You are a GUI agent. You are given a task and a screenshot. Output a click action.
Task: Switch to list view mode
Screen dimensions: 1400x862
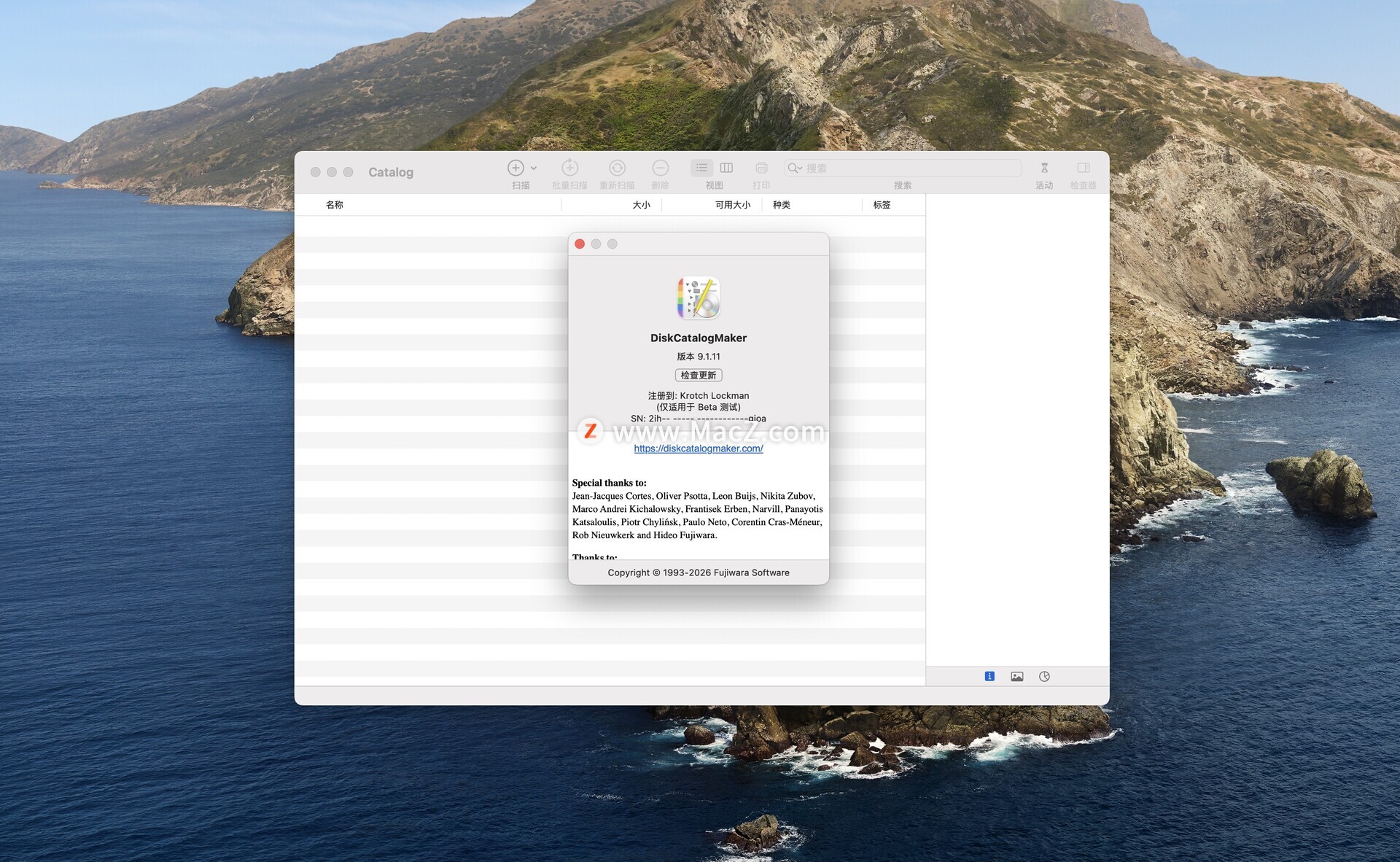(701, 168)
